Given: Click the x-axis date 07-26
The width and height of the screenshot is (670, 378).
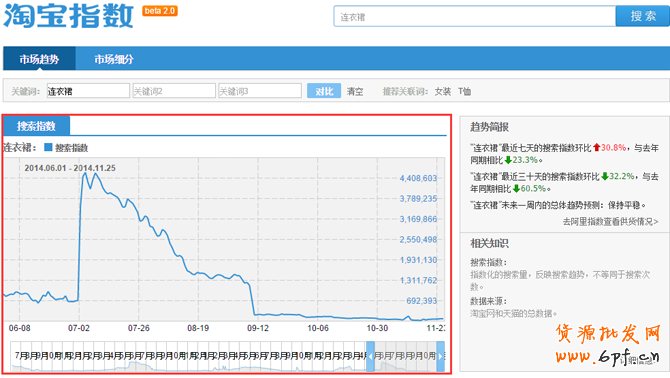Looking at the screenshot, I should [139, 328].
